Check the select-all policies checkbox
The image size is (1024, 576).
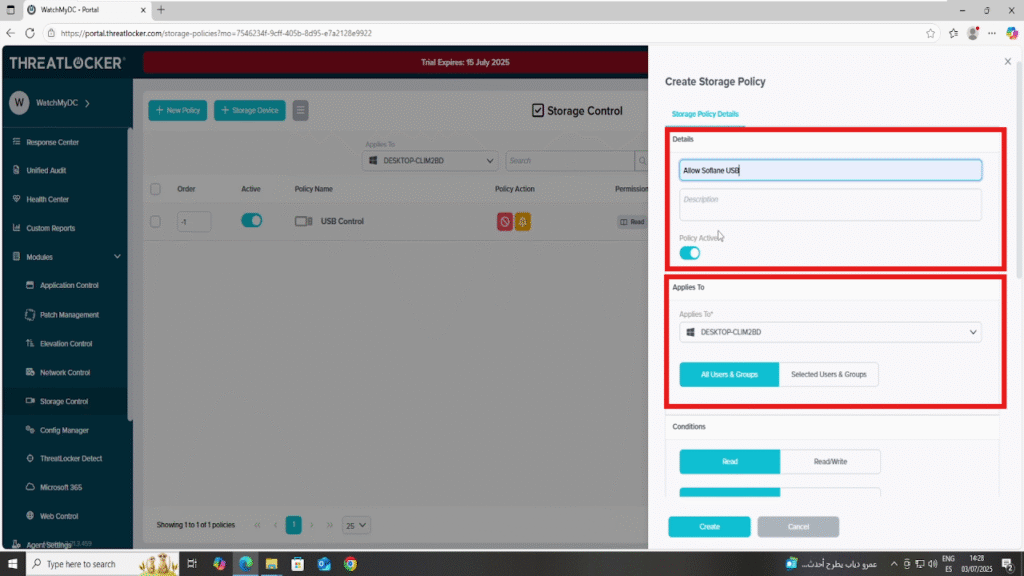pyautogui.click(x=155, y=189)
